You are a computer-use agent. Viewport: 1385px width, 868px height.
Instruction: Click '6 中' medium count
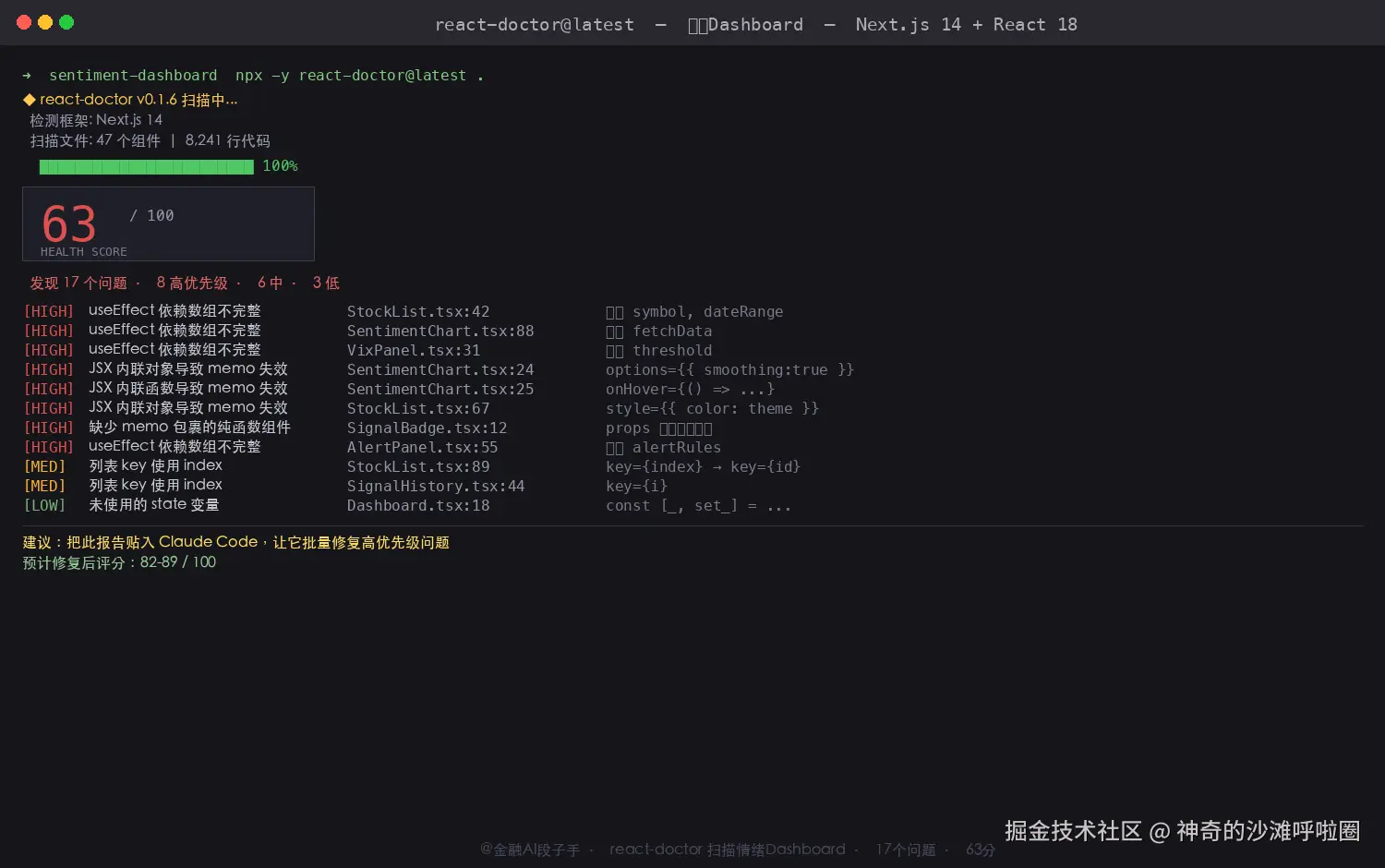270,283
